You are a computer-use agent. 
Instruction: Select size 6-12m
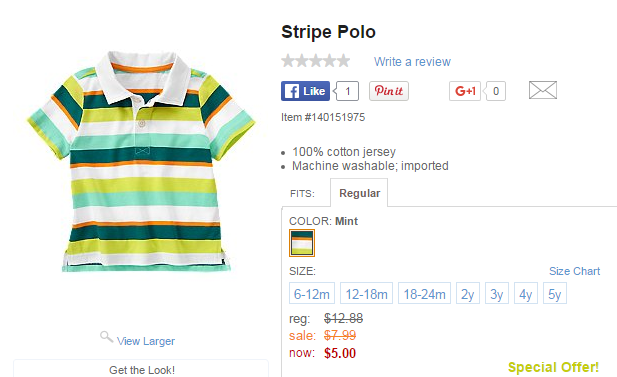tap(312, 293)
